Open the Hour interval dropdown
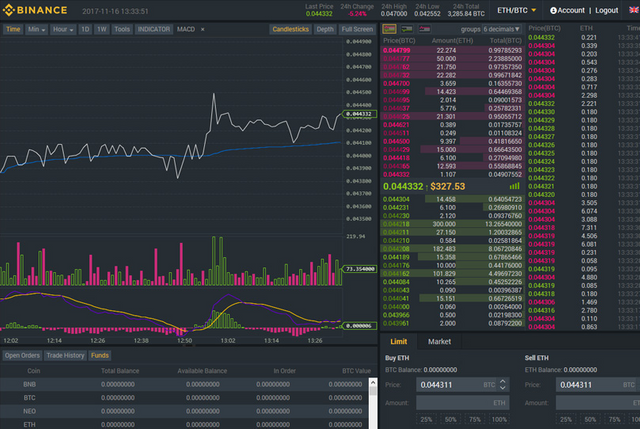640x429 pixels. (63, 29)
